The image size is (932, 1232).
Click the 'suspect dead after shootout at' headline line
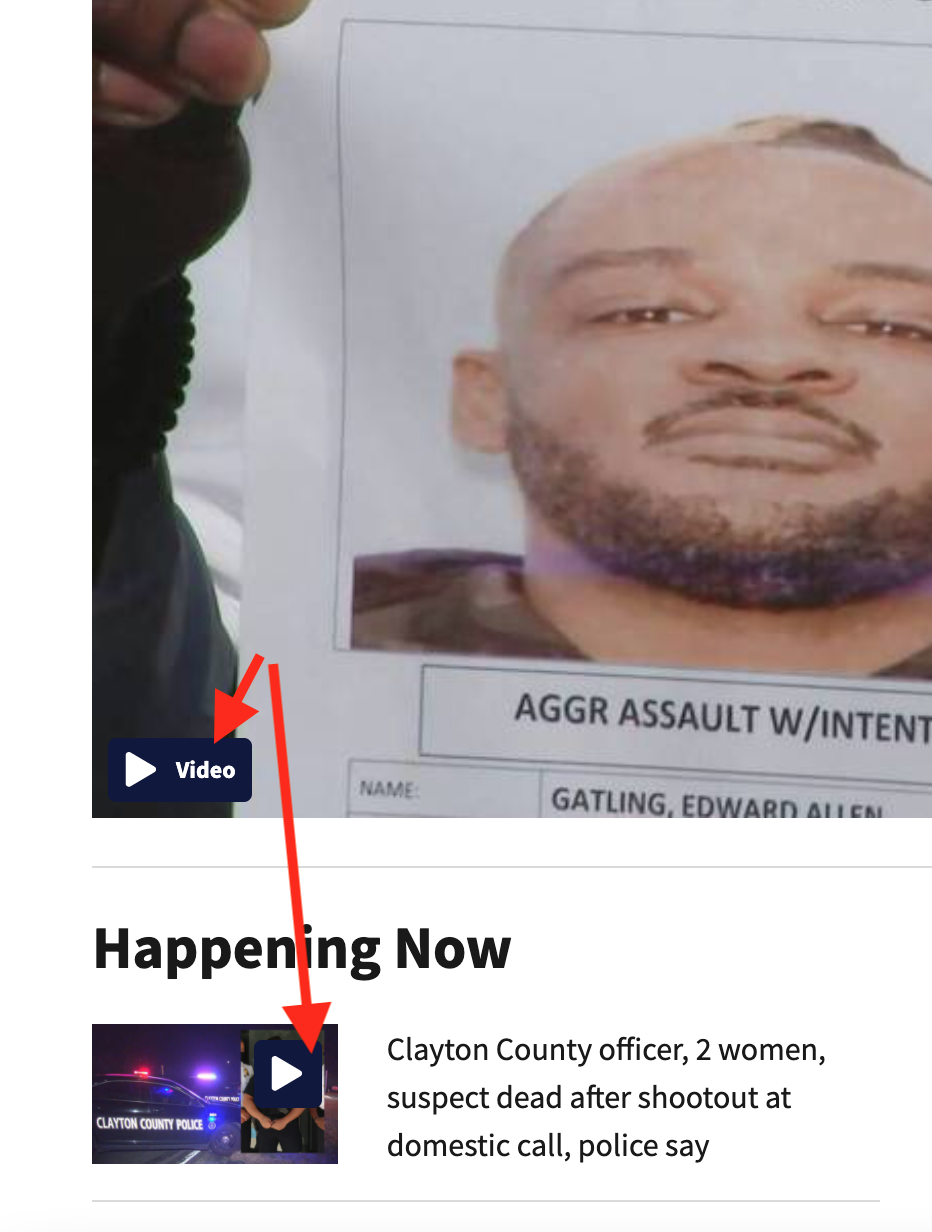point(589,1098)
